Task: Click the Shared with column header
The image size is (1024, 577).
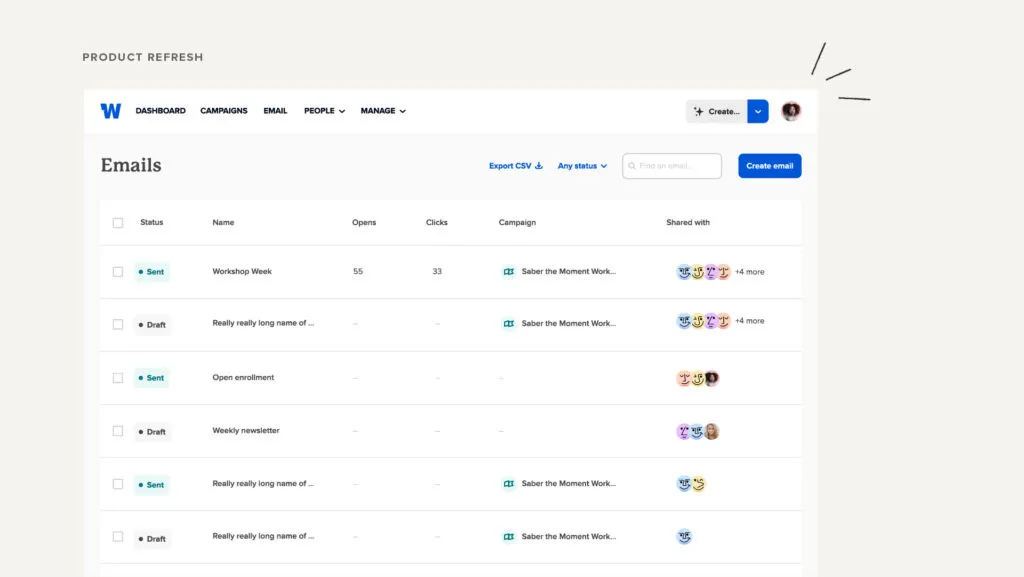Action: 688,223
